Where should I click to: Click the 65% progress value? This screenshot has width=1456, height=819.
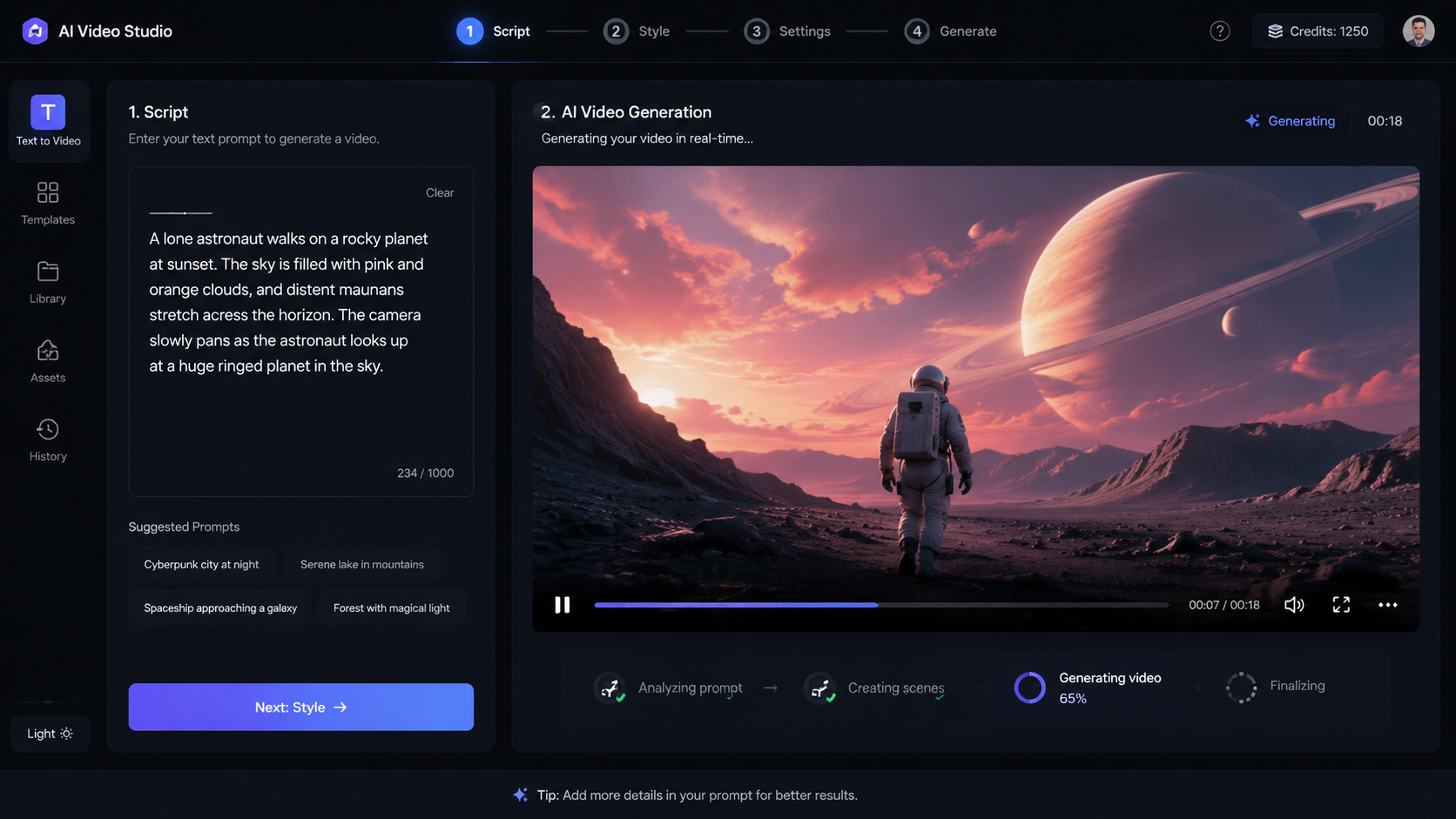pyautogui.click(x=1073, y=698)
